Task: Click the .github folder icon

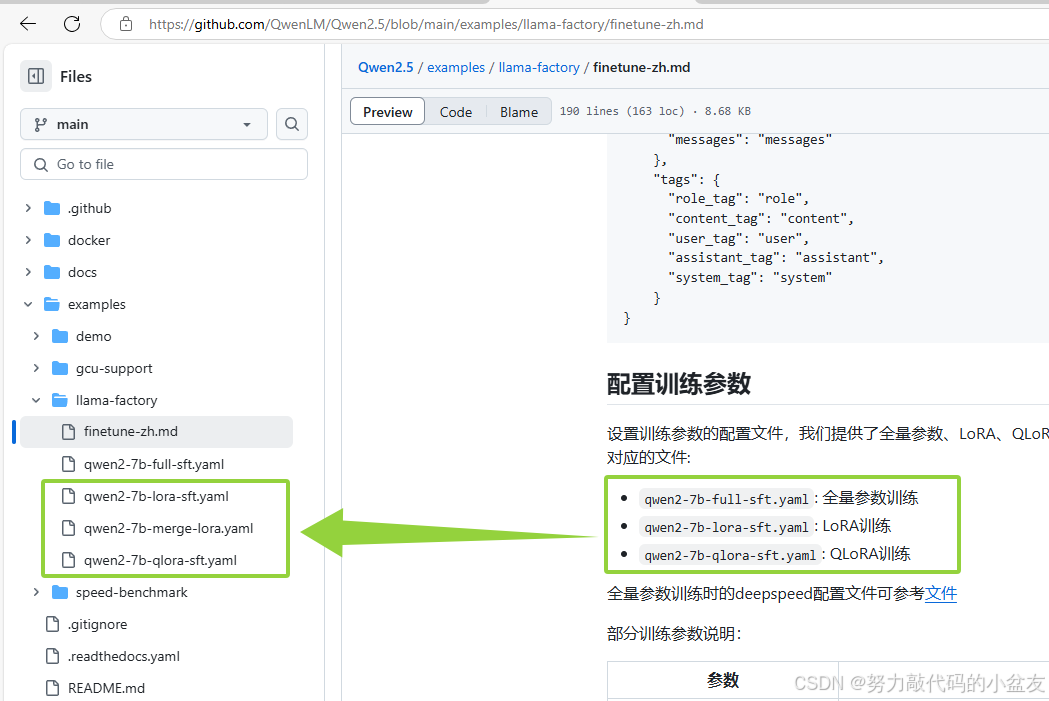Action: [x=52, y=208]
